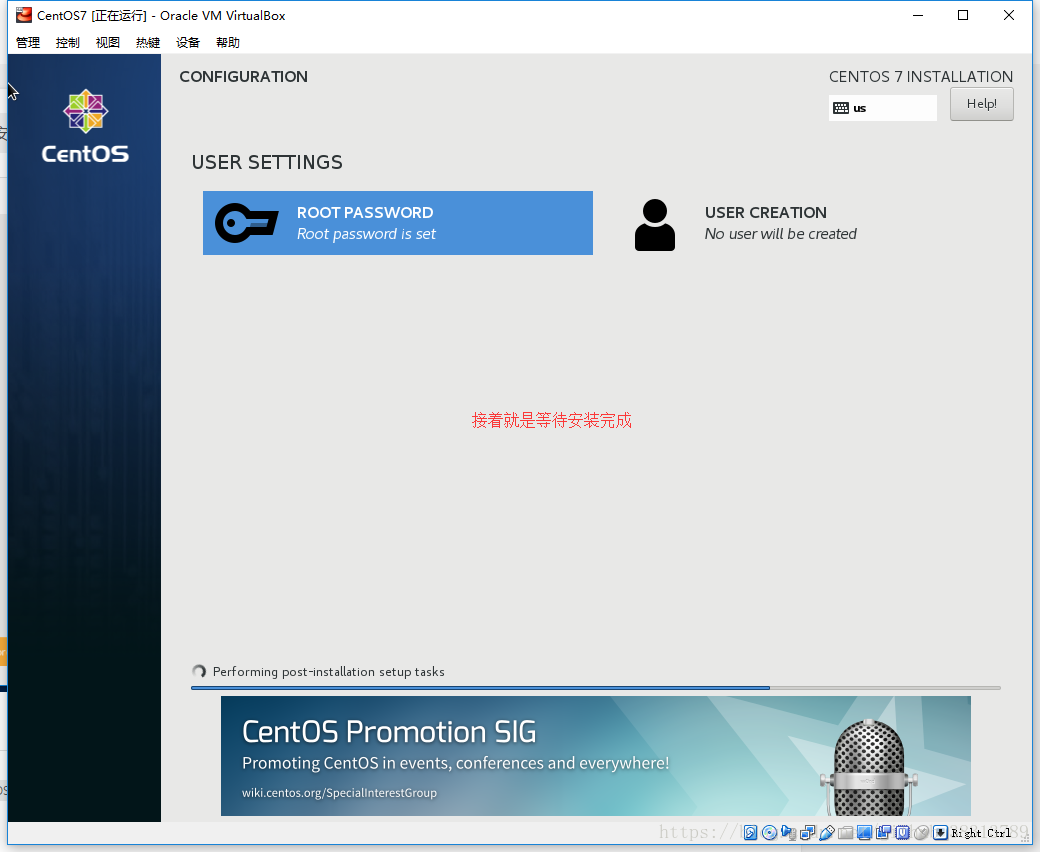Click the CentOS logo in sidebar
Image resolution: width=1040 pixels, height=852 pixels.
[85, 126]
